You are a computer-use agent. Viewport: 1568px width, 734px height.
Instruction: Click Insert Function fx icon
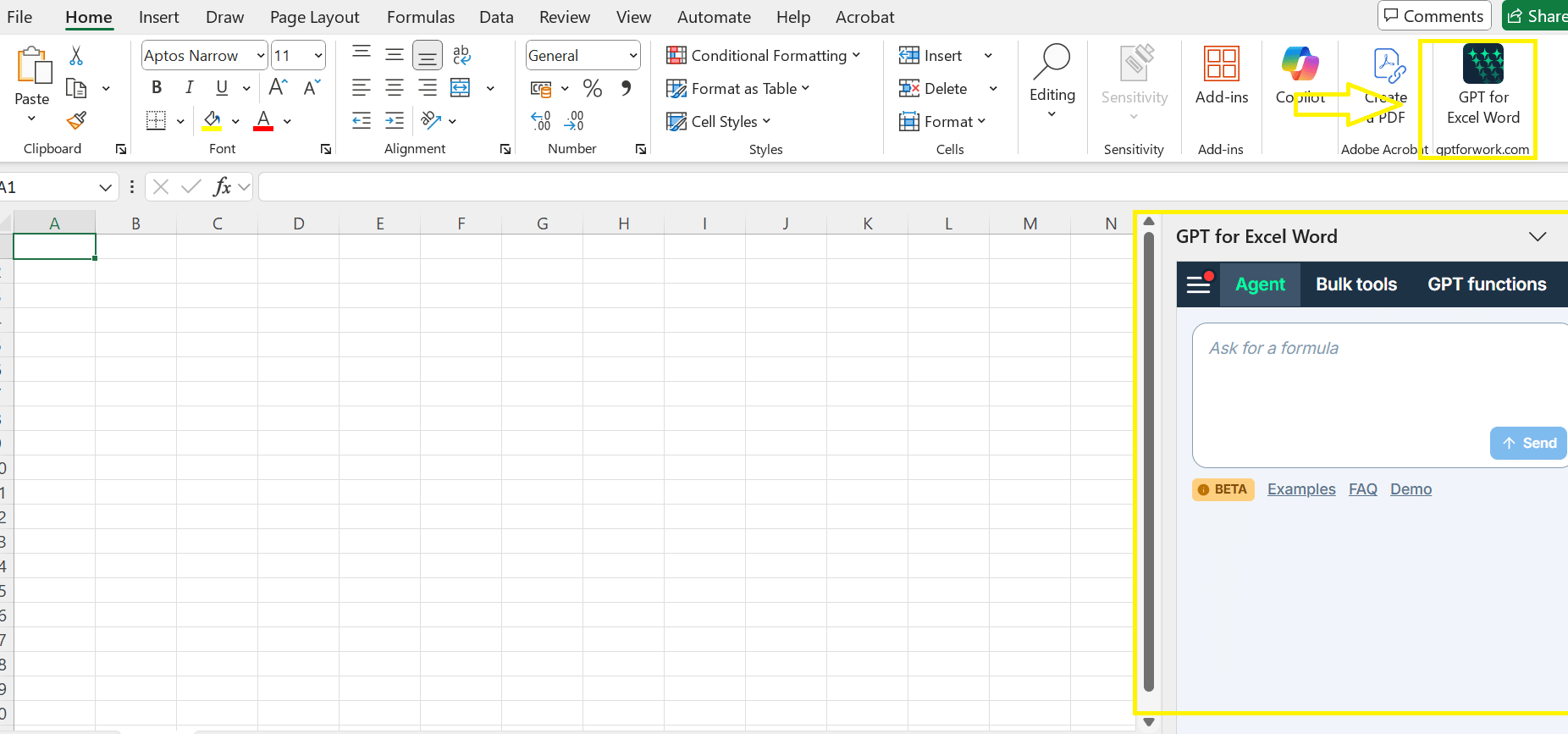point(222,186)
